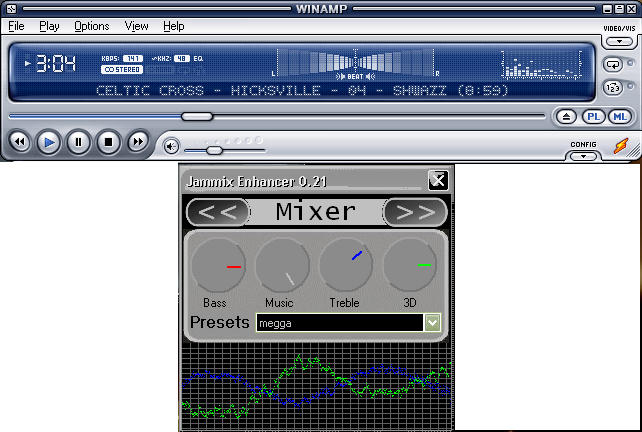This screenshot has width=642, height=432.
Task: Open the Presets dropdown arrow
Action: tap(432, 323)
